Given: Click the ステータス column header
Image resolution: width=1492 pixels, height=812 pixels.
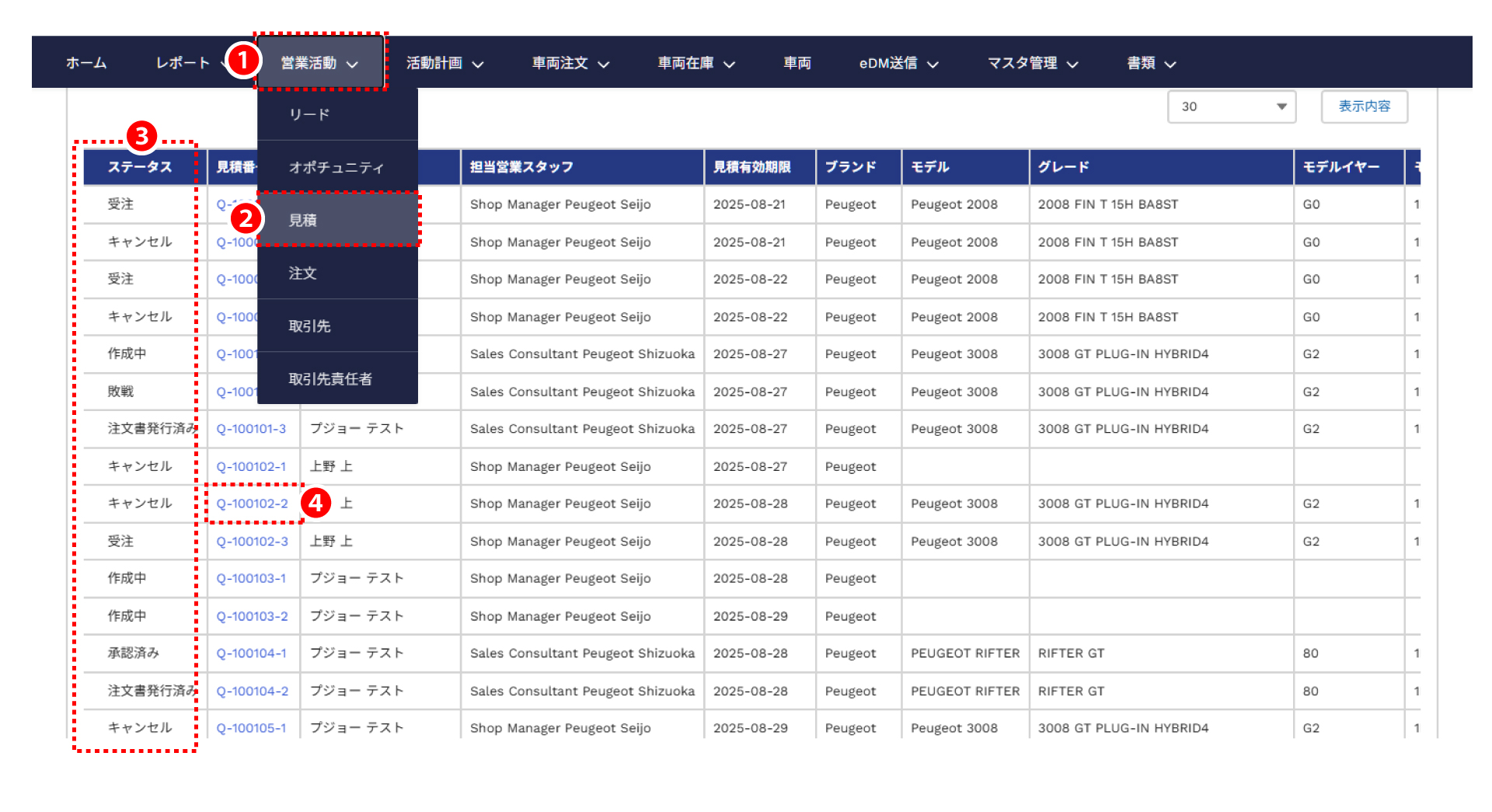Looking at the screenshot, I should [x=140, y=167].
